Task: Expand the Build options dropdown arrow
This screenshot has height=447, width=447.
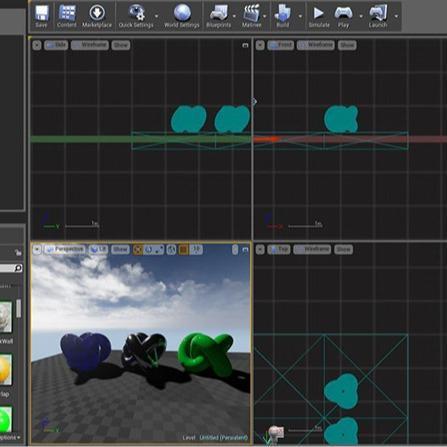Action: click(x=300, y=16)
